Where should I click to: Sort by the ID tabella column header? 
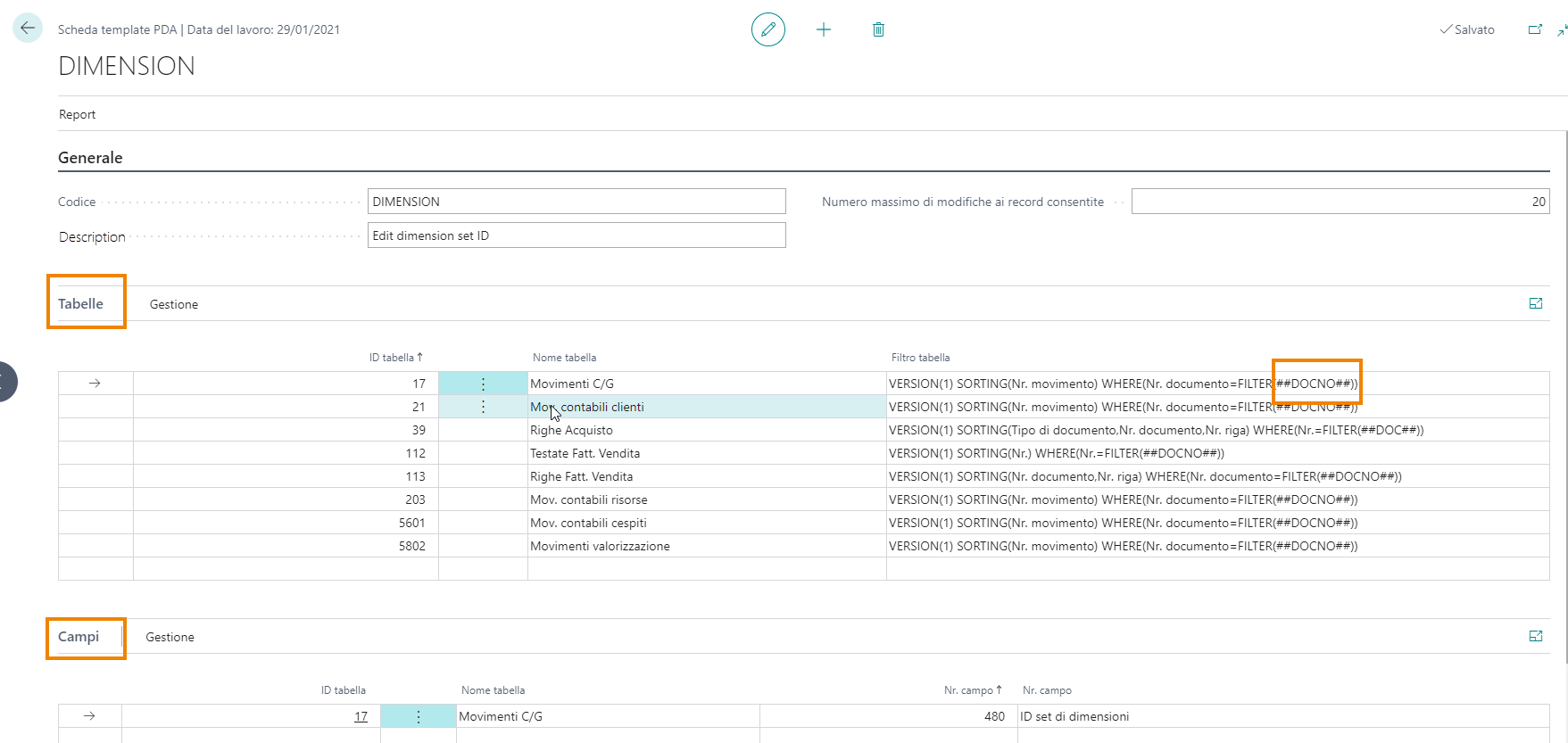pyautogui.click(x=394, y=358)
